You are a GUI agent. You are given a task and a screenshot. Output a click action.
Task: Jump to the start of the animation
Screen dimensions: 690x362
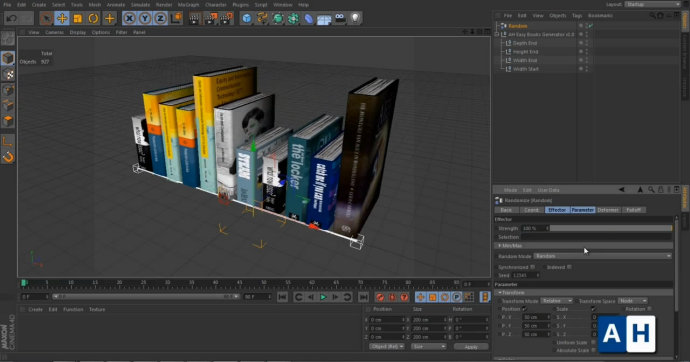point(283,297)
